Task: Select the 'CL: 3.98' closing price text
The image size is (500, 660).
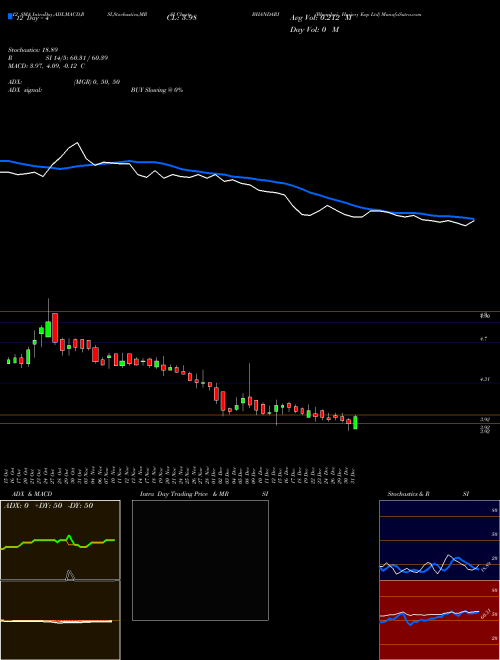Action: pyautogui.click(x=182, y=18)
